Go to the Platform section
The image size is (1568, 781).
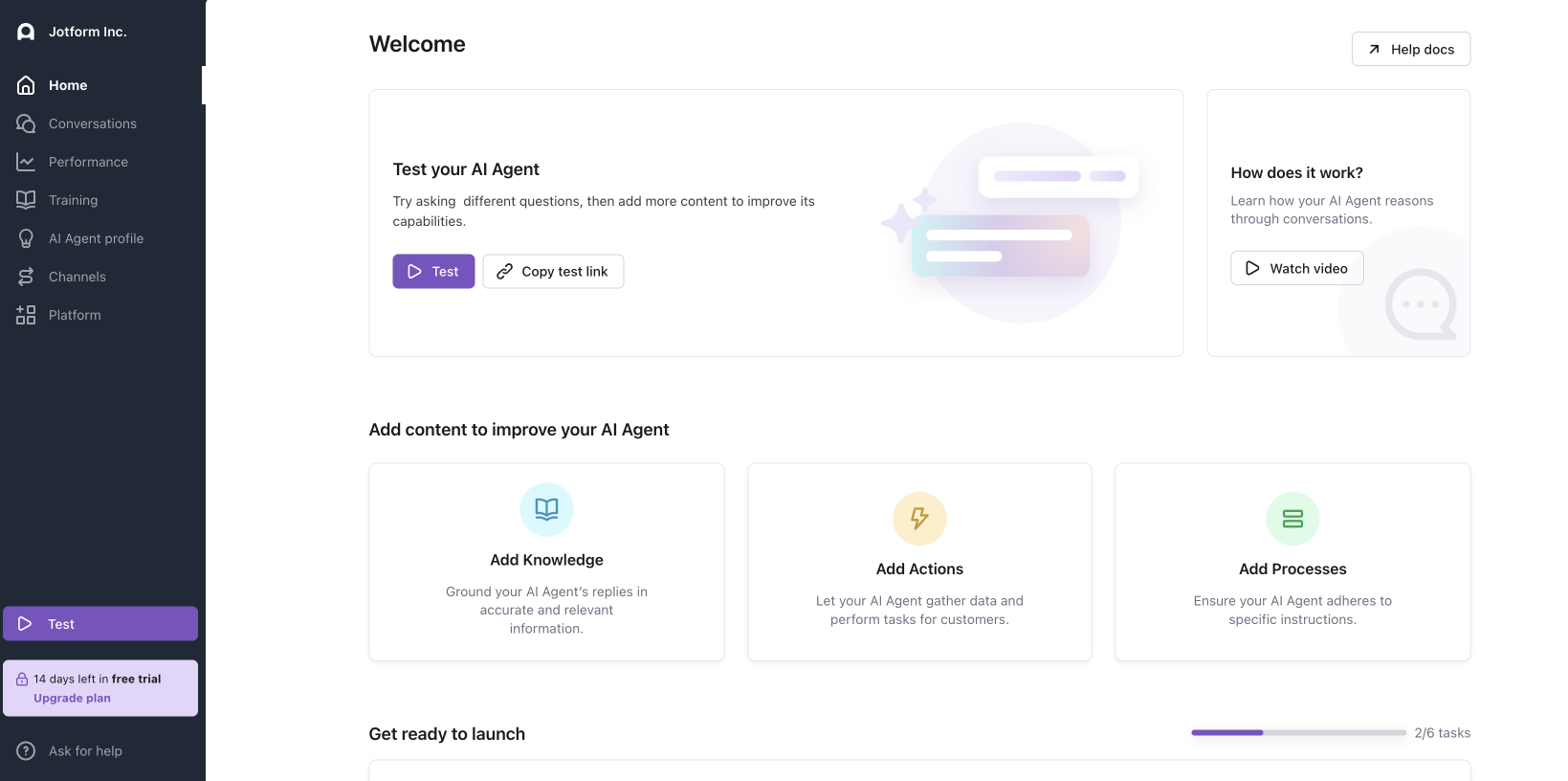coord(75,315)
